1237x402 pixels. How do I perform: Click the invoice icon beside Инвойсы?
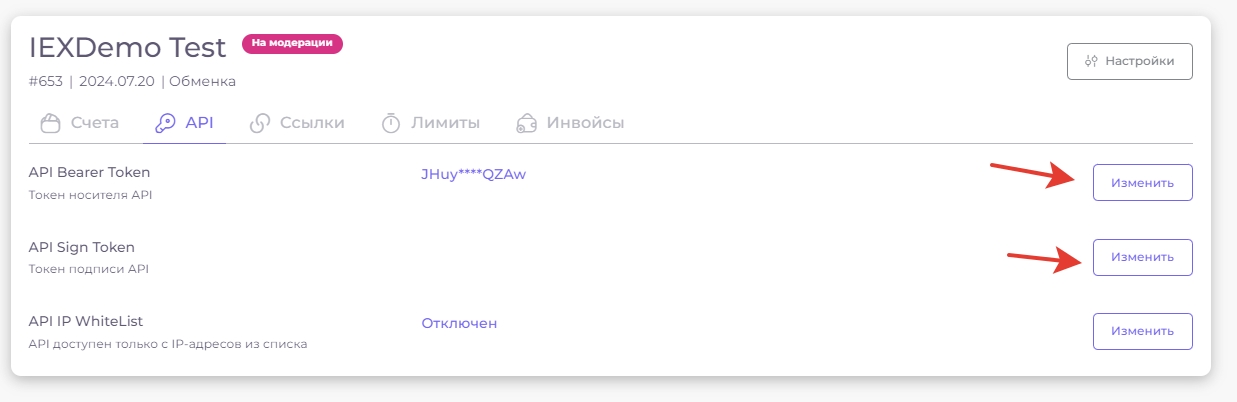pyautogui.click(x=526, y=124)
